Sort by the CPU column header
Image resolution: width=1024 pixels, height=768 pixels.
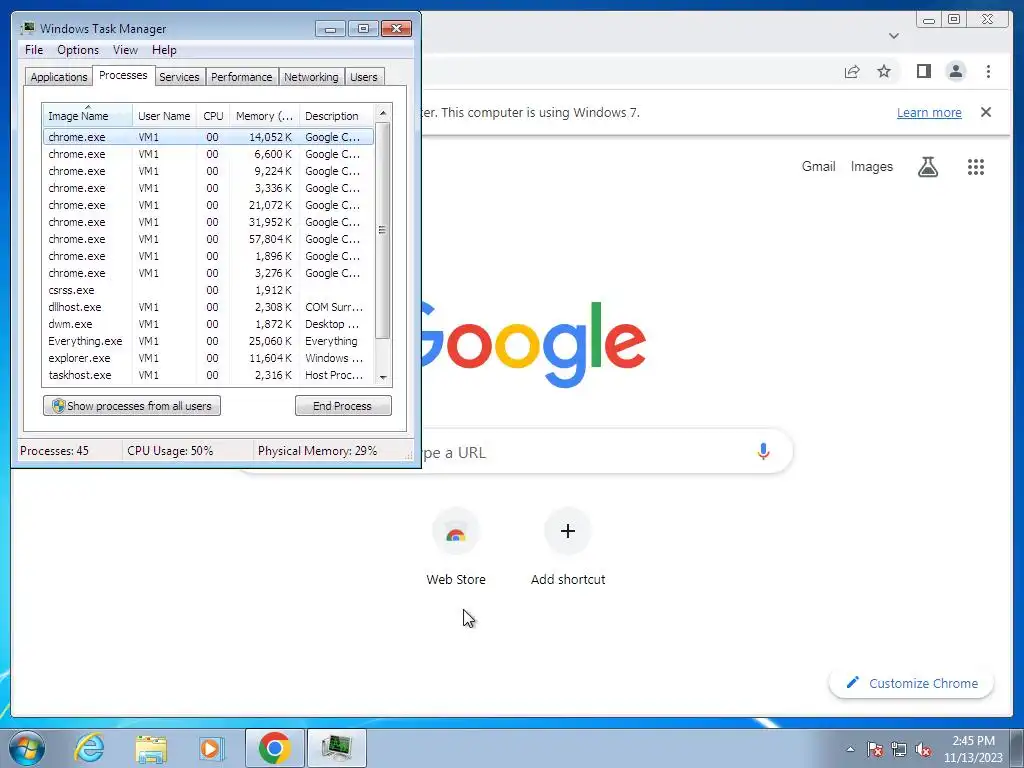pyautogui.click(x=213, y=116)
